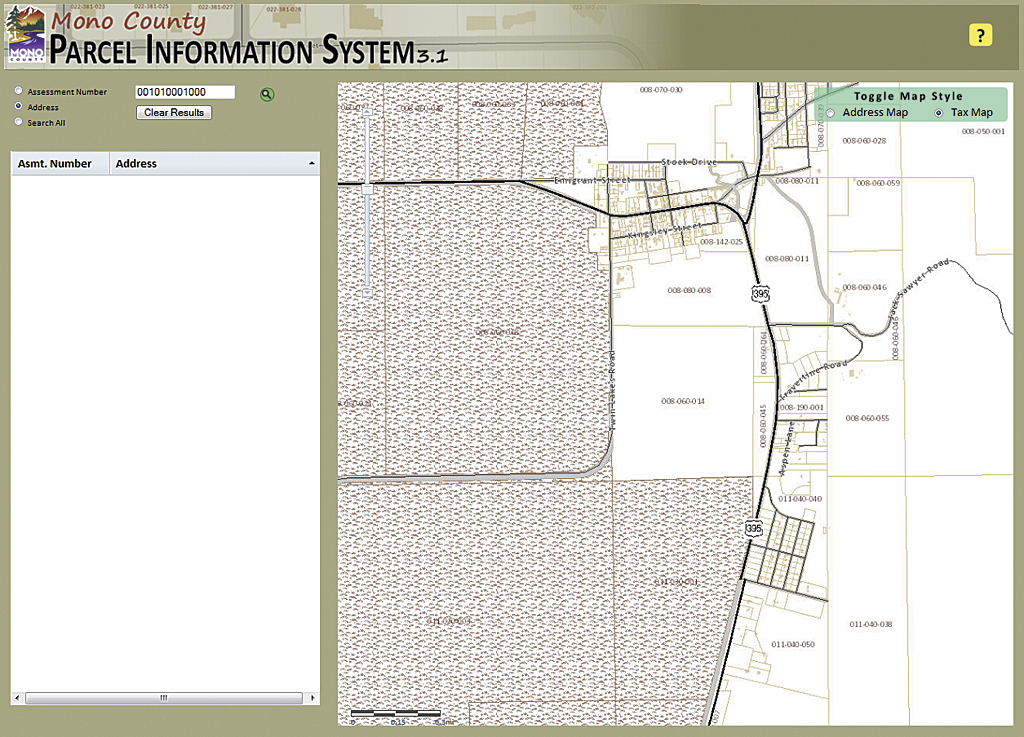
Task: Click Aspen Lane label on map
Action: [787, 448]
